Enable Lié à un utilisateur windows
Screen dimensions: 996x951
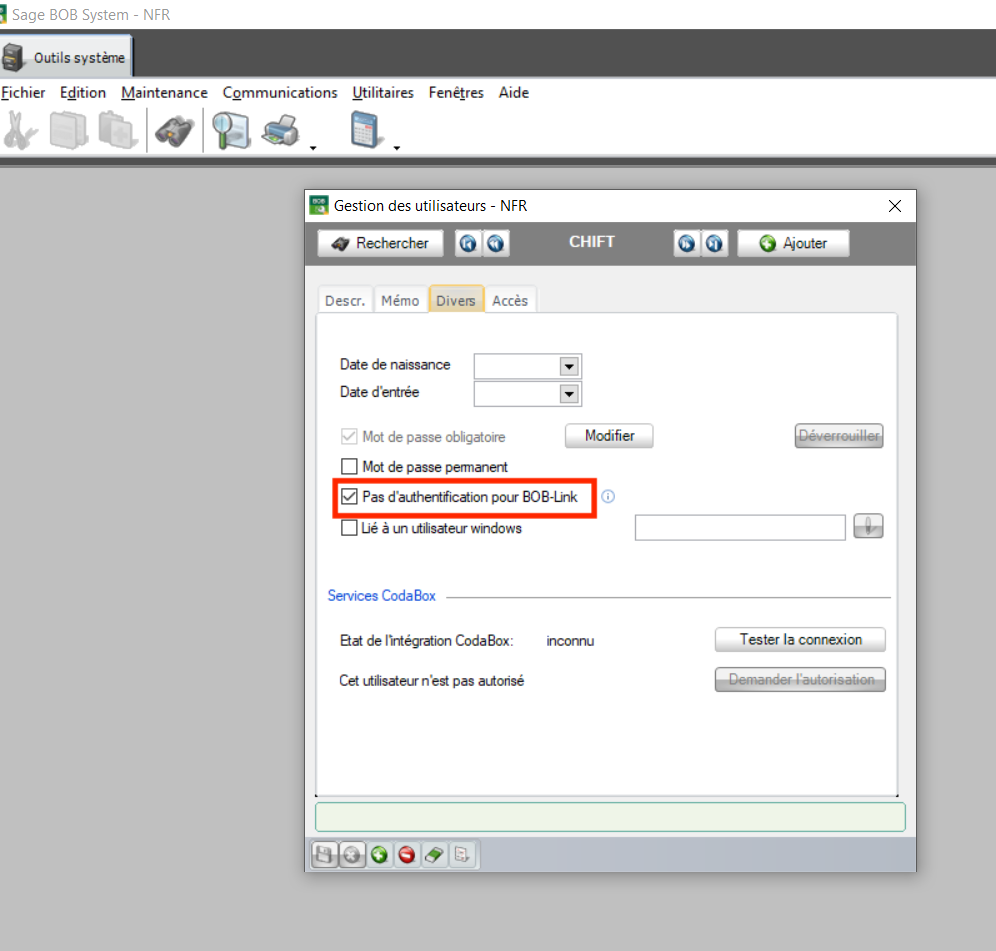point(349,528)
